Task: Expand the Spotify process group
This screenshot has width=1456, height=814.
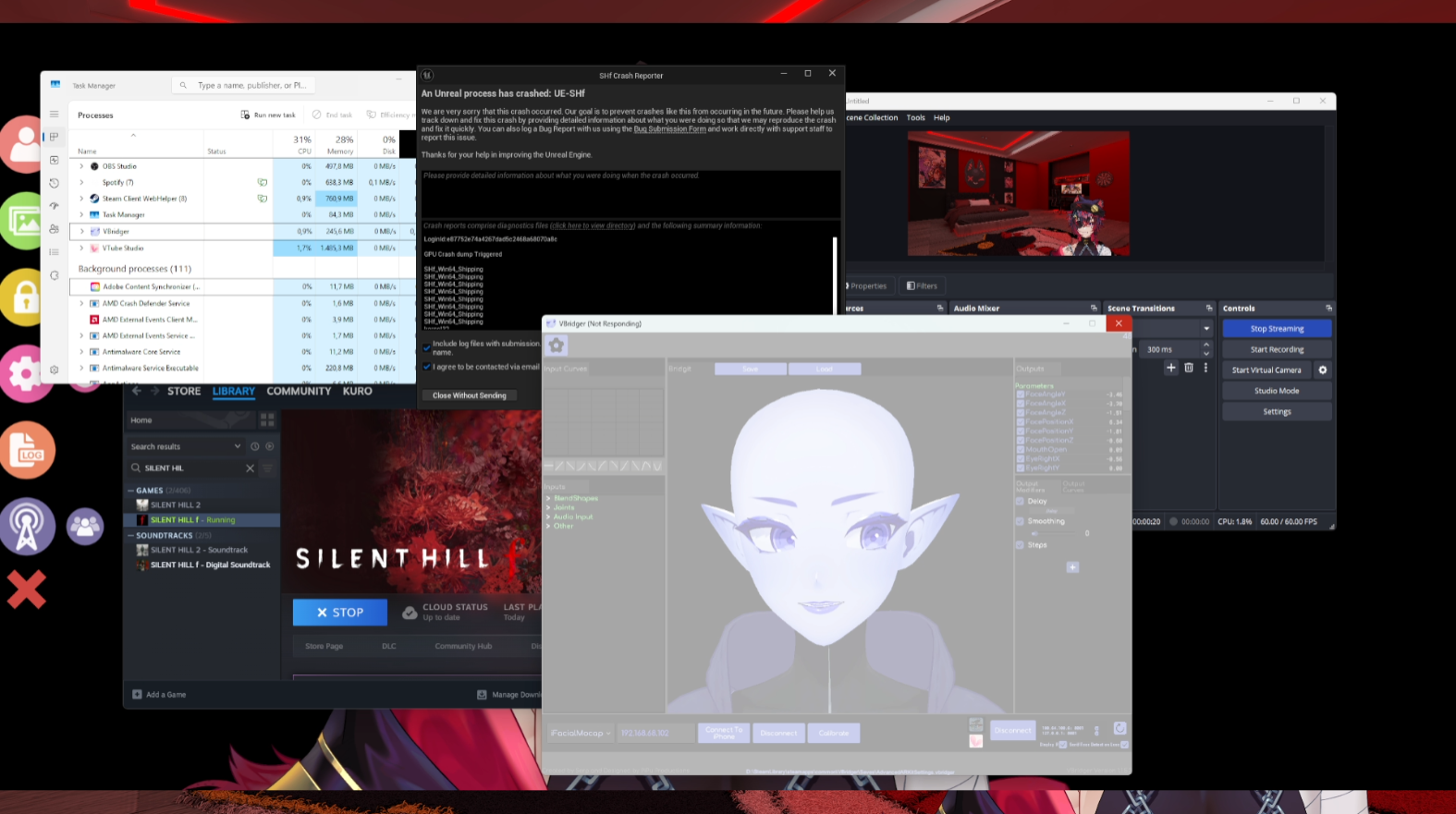Action: (81, 182)
